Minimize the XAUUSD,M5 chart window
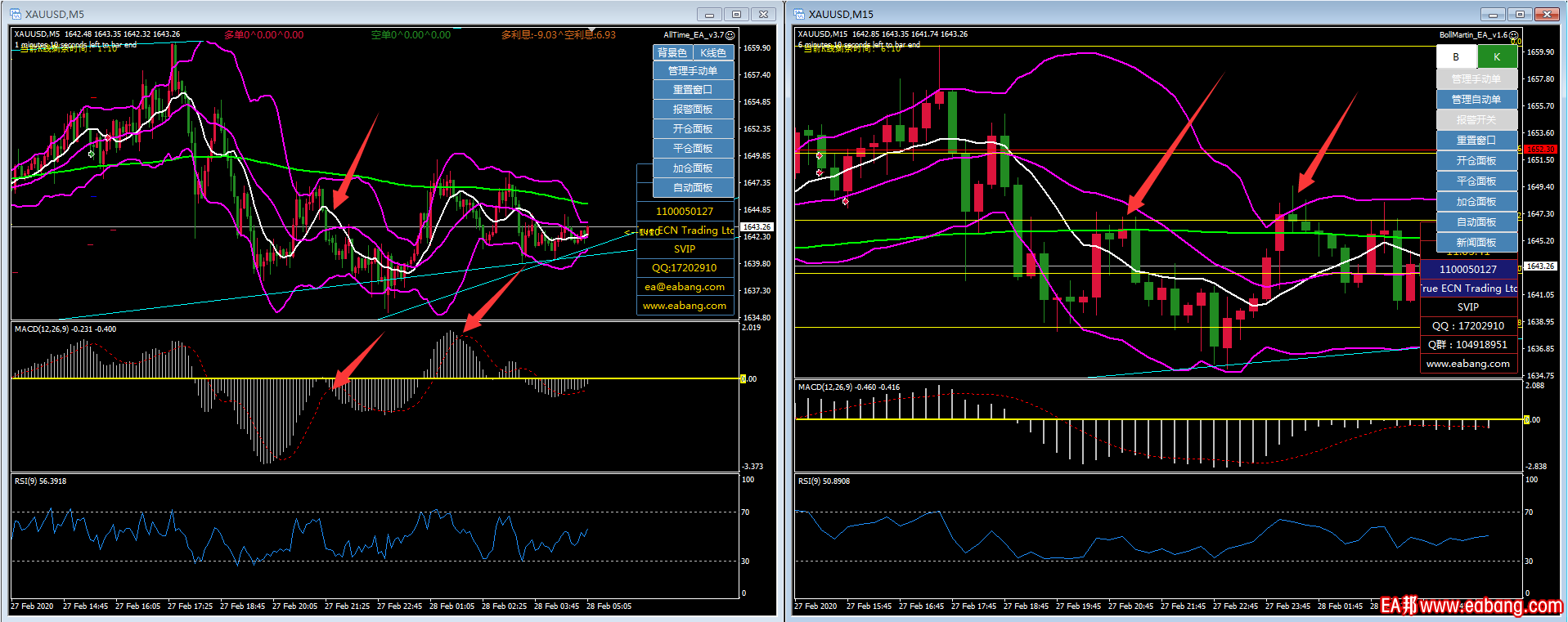Viewport: 1568px width, 622px height. click(x=709, y=14)
